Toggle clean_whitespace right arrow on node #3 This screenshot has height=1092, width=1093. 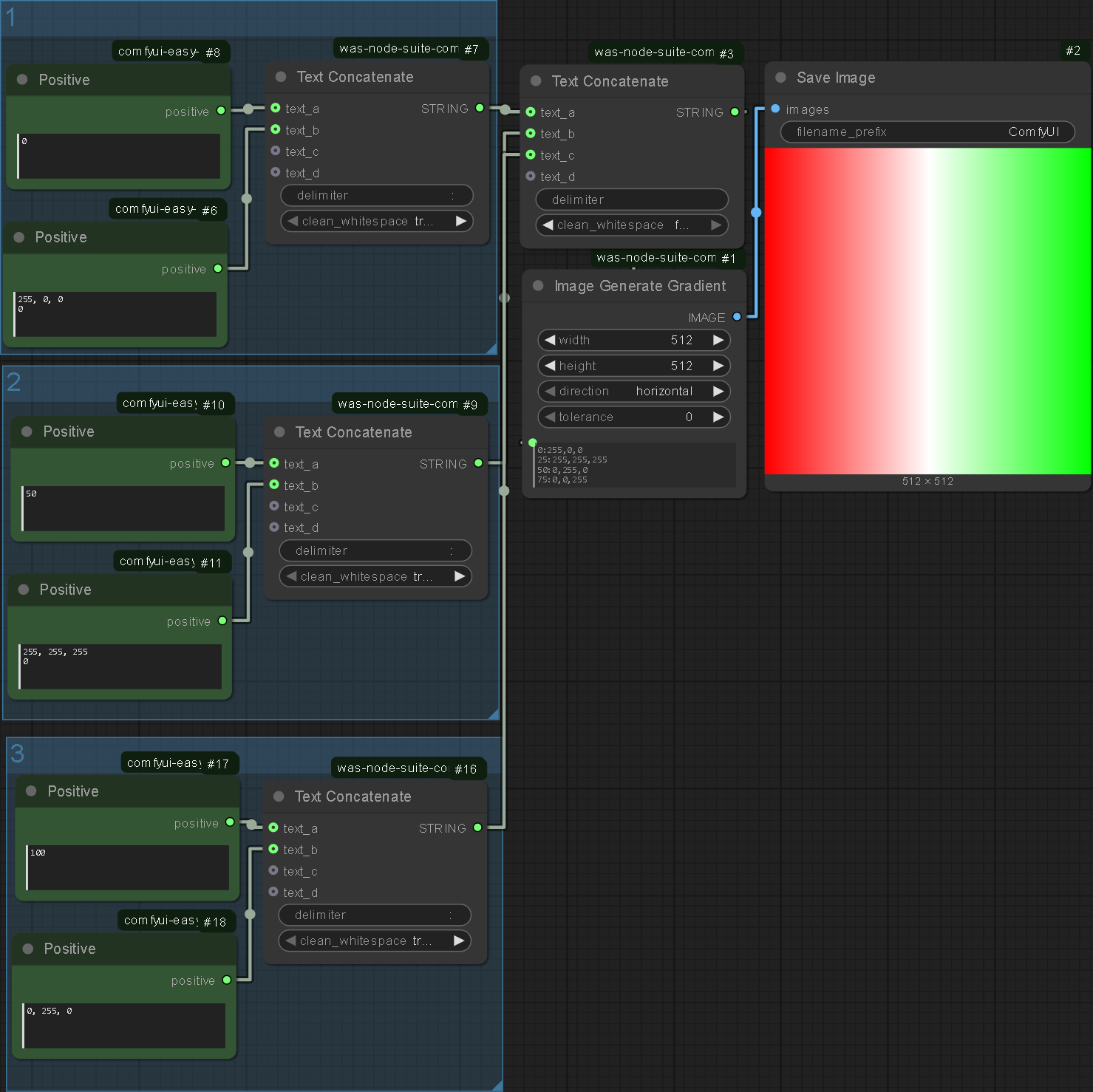715,225
